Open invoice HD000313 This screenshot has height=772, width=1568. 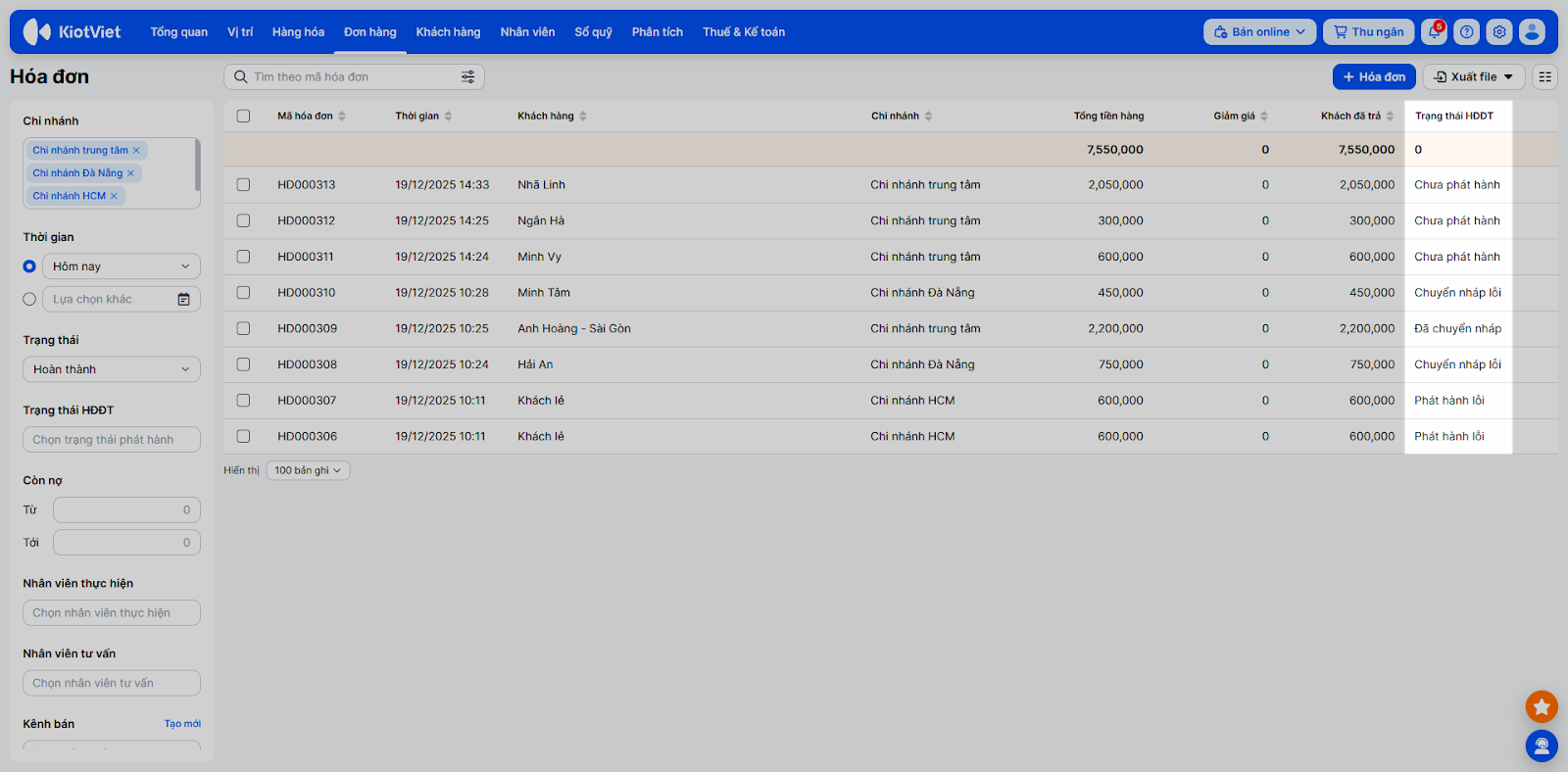click(x=307, y=184)
